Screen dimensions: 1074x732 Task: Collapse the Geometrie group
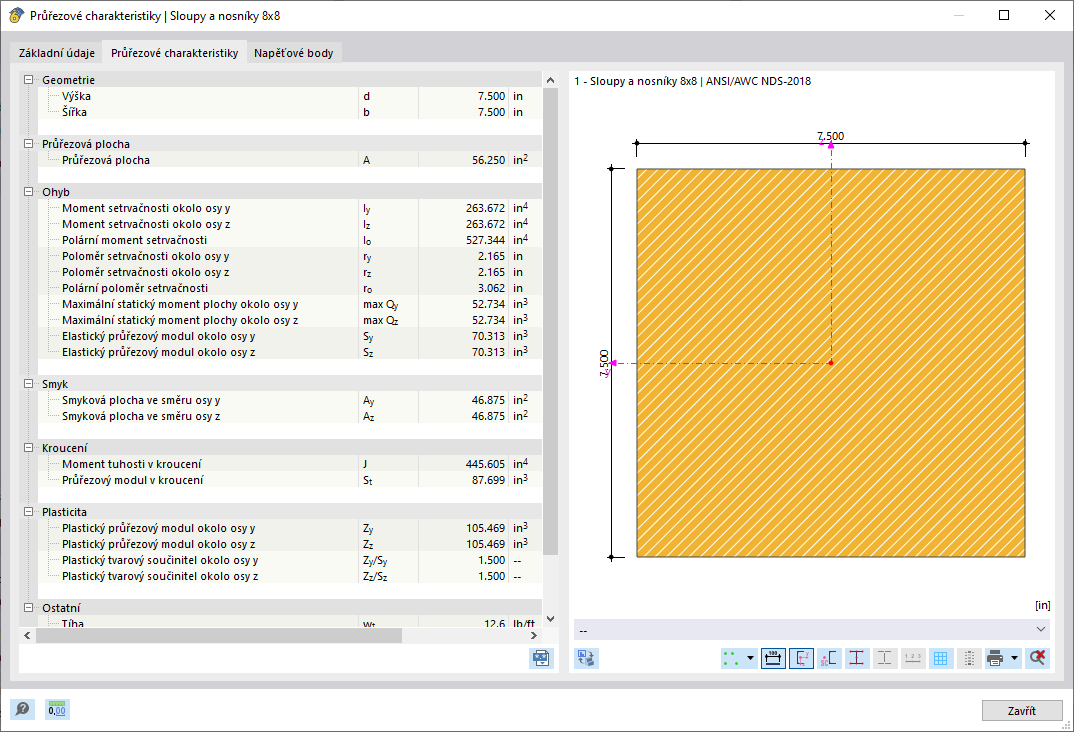tap(29, 79)
